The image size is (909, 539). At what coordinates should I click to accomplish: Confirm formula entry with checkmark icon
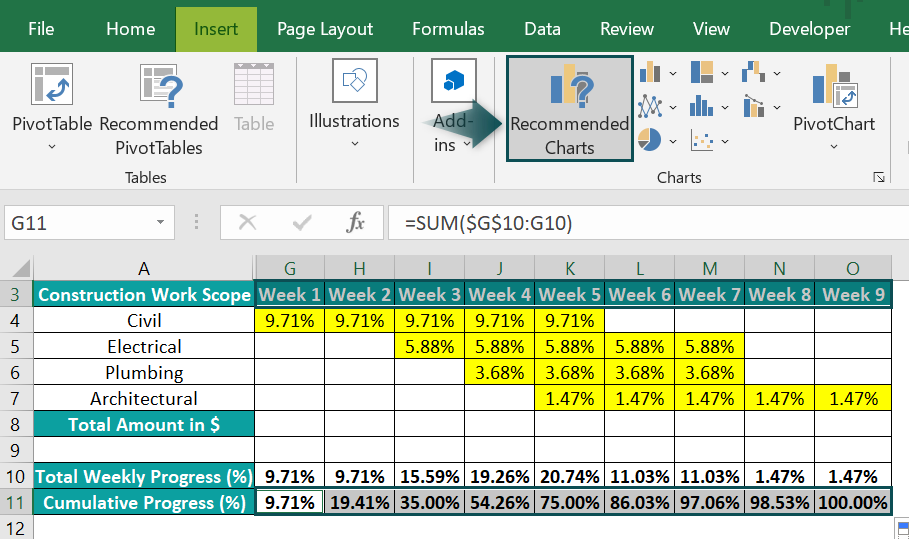point(301,223)
